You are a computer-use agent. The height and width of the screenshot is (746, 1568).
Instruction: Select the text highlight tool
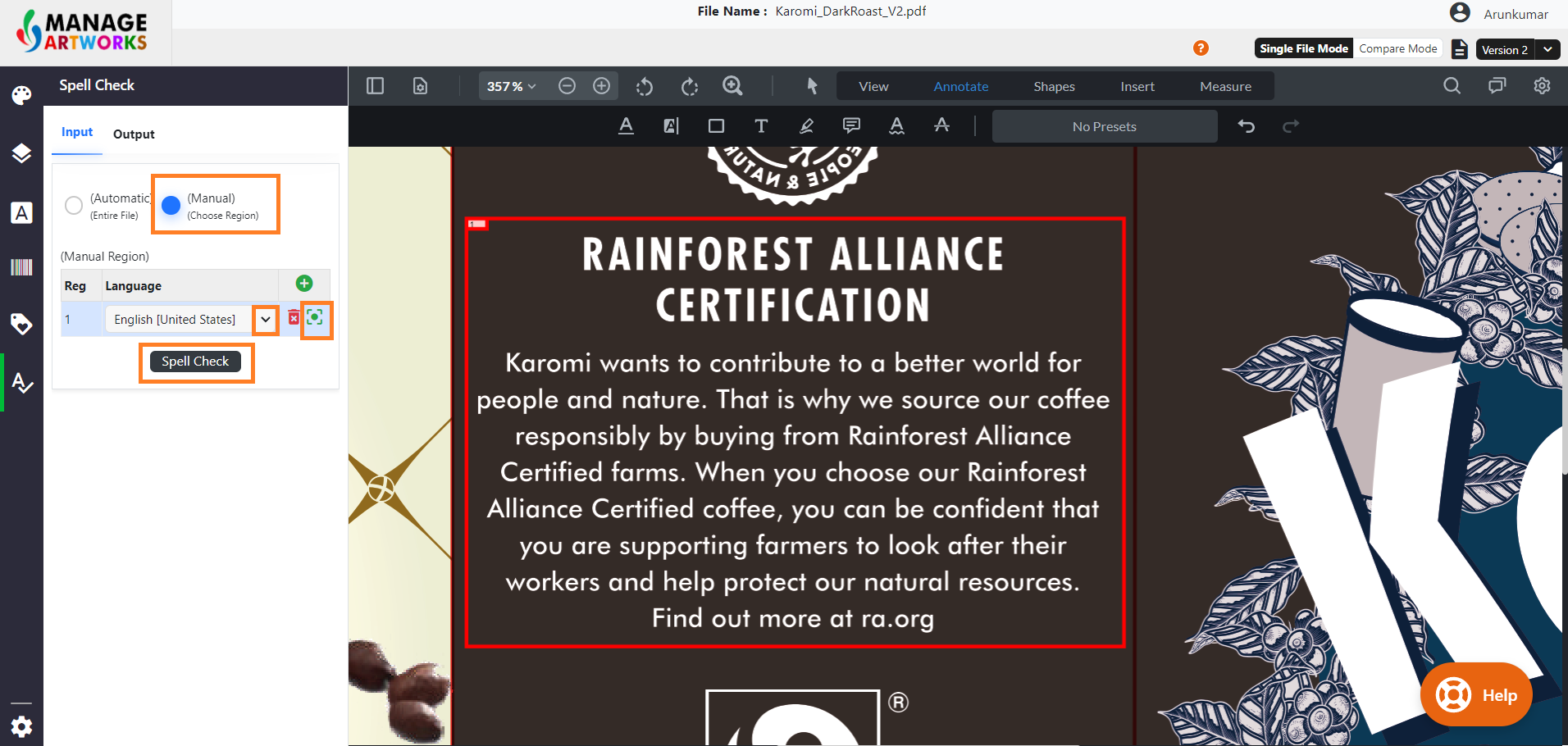point(671,126)
